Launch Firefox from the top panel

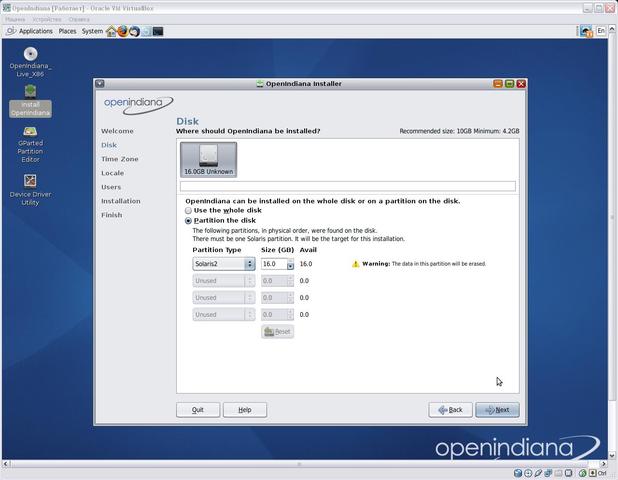pyautogui.click(x=123, y=31)
